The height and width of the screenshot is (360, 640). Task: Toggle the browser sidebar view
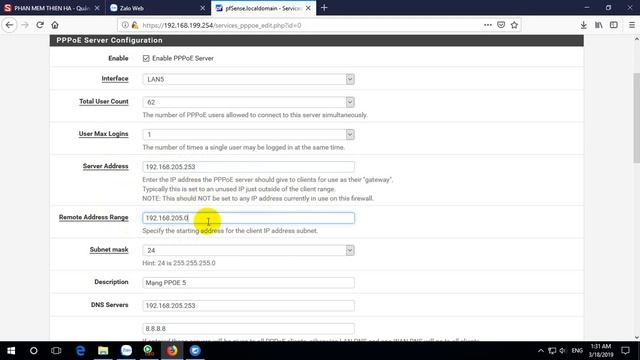(x=613, y=25)
